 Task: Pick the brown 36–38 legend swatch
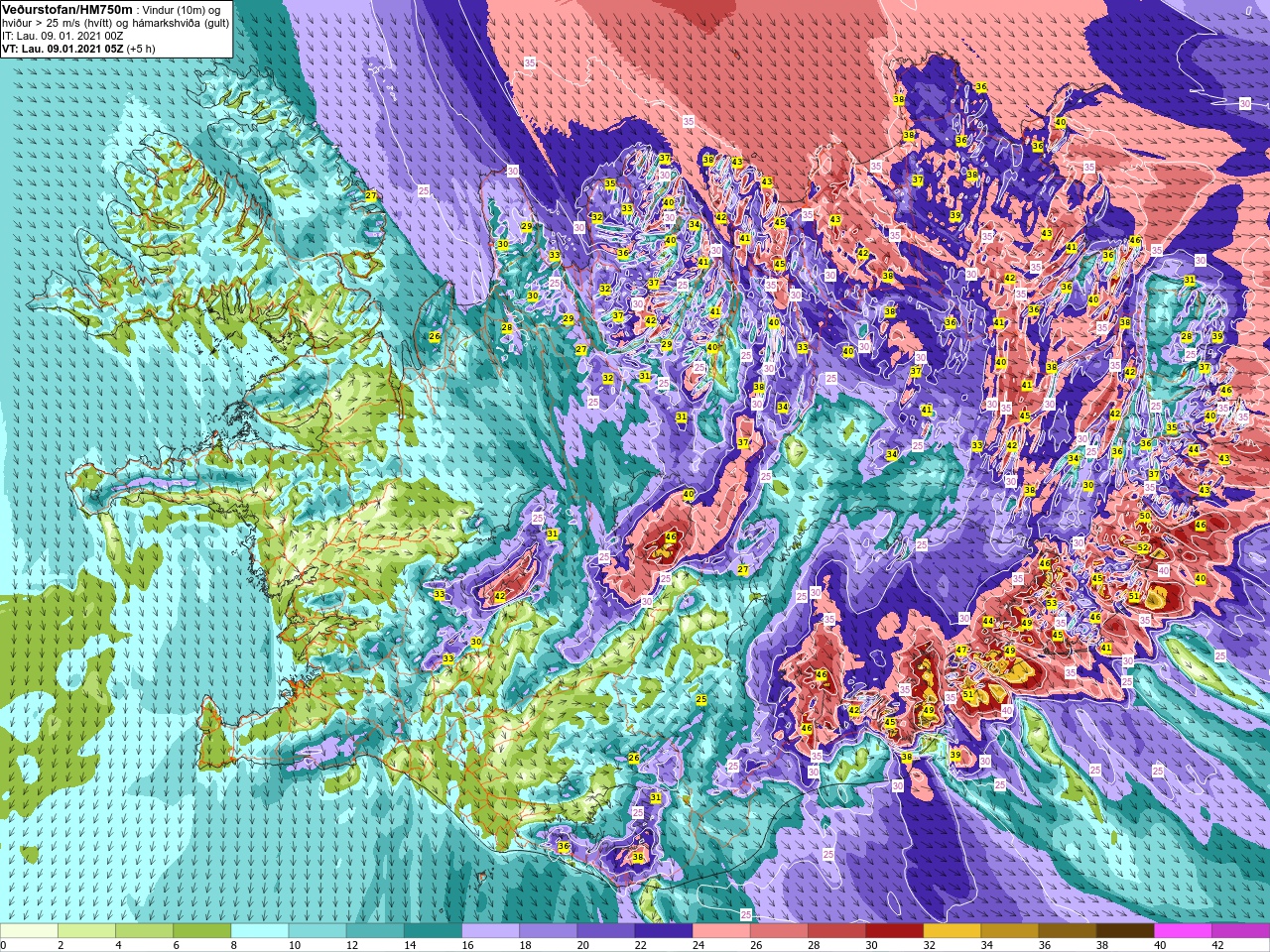pyautogui.click(x=1067, y=931)
